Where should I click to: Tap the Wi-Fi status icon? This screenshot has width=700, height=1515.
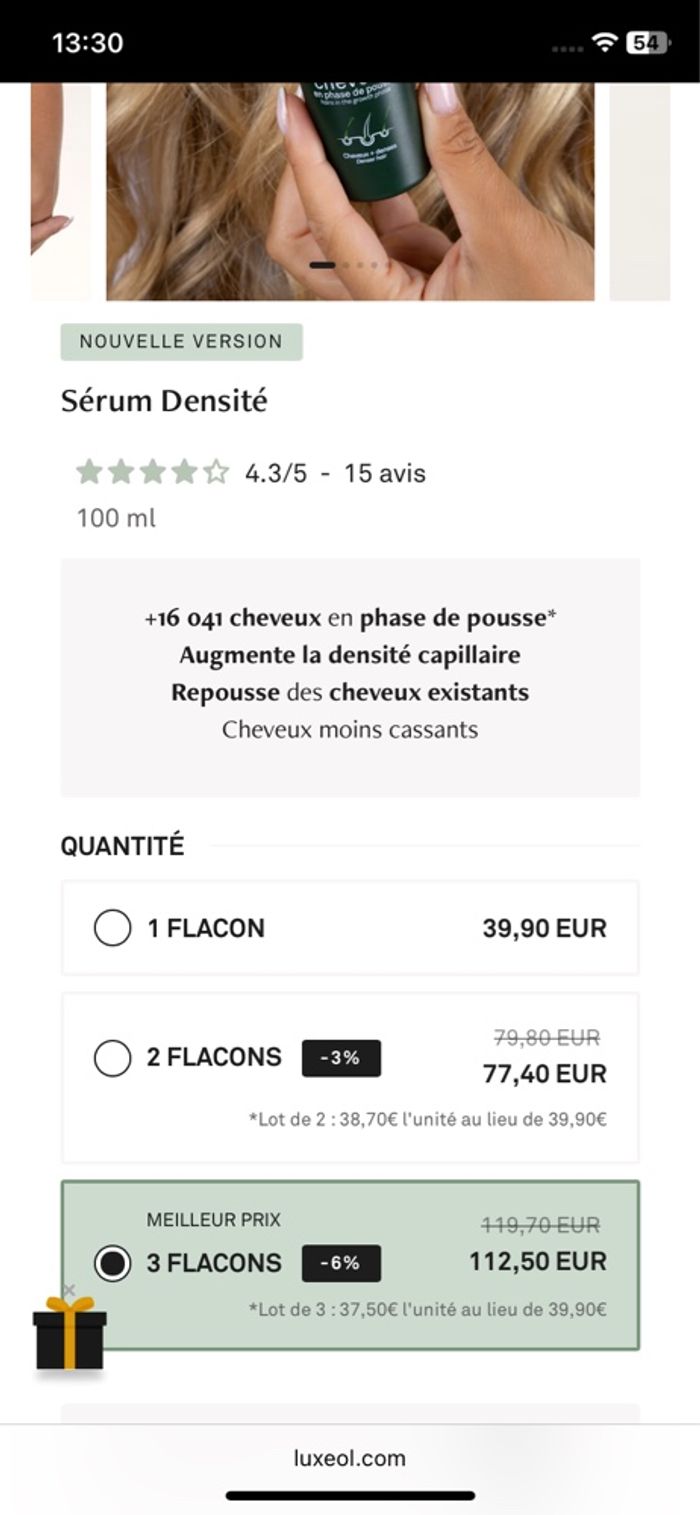(x=603, y=42)
